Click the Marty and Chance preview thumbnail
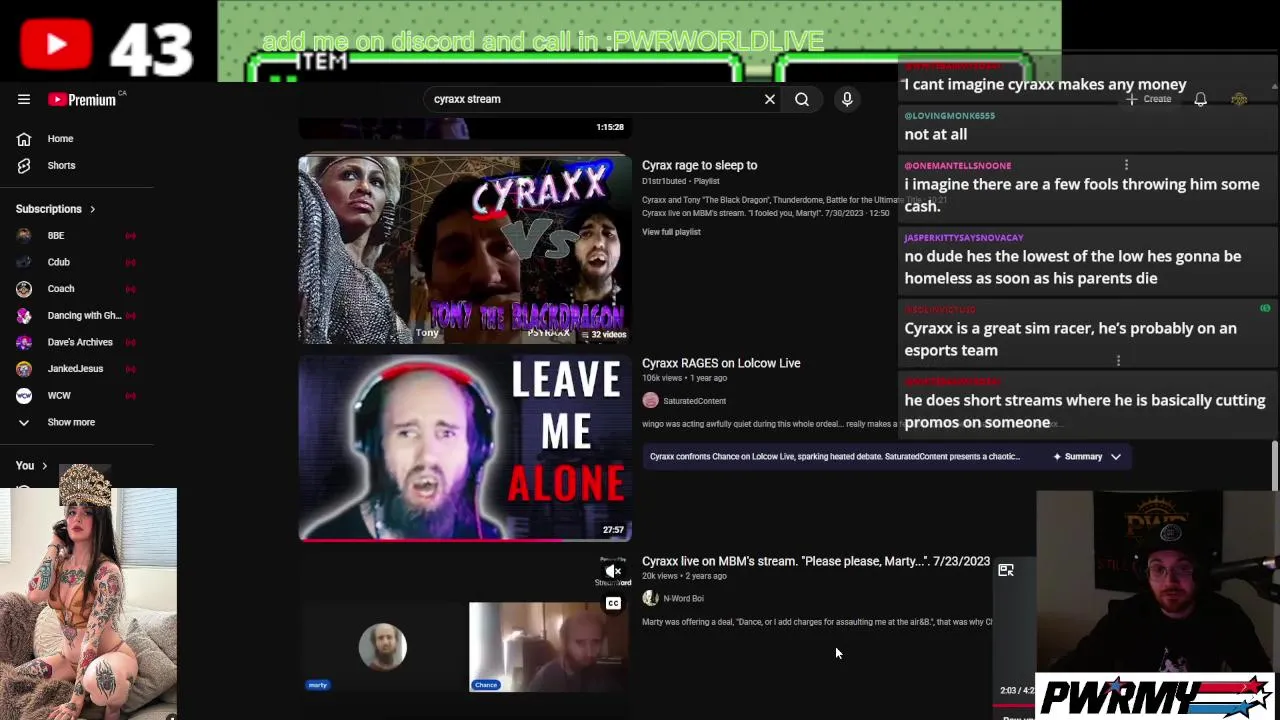This screenshot has height=720, width=1280. tap(465, 635)
